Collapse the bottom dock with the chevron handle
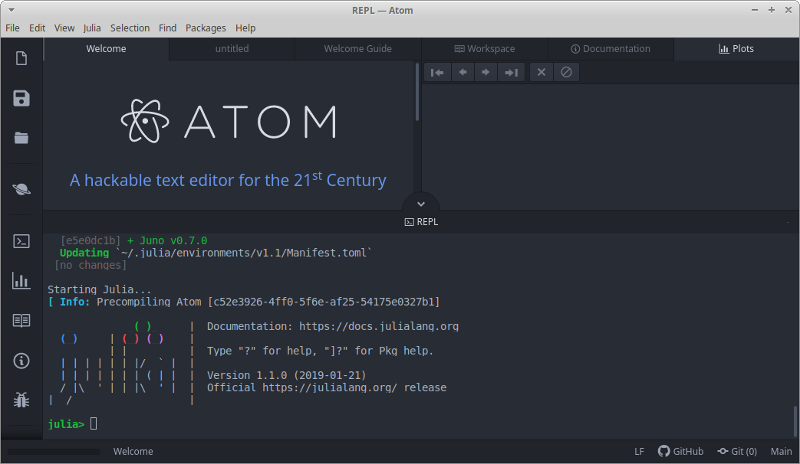 (420, 203)
